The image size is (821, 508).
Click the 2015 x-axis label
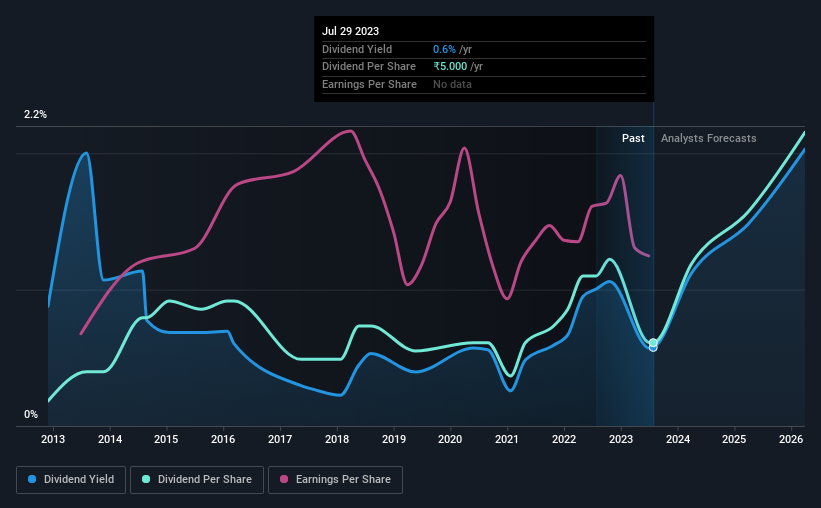pos(166,439)
